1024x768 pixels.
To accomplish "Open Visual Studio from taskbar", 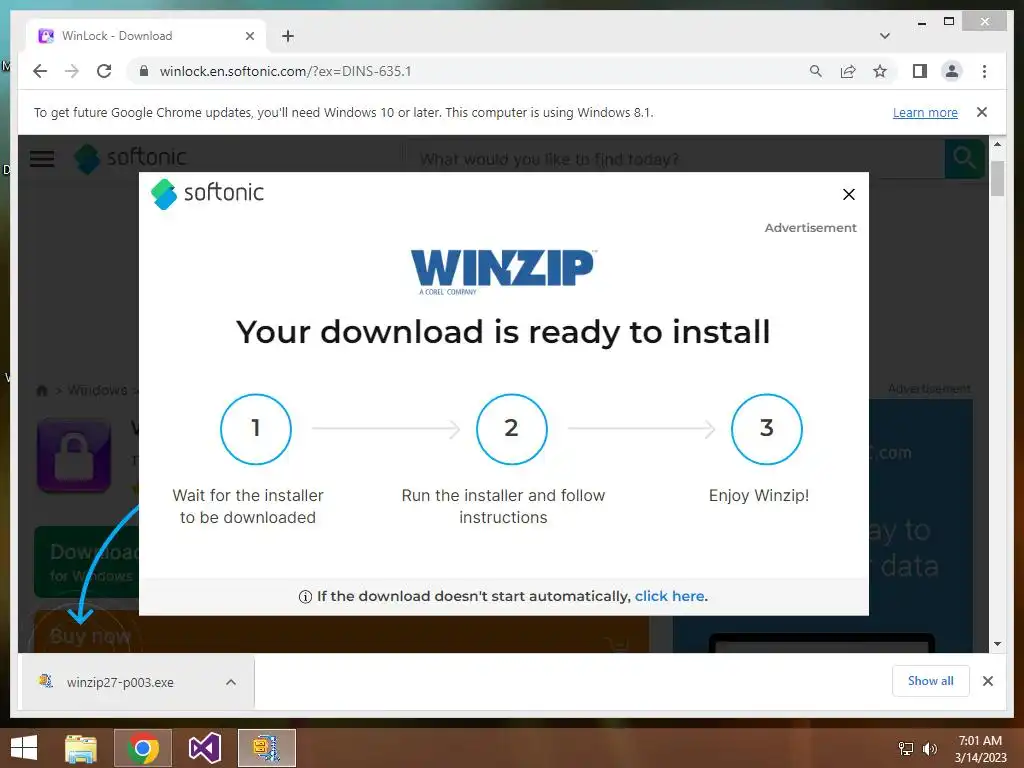I will click(x=204, y=748).
